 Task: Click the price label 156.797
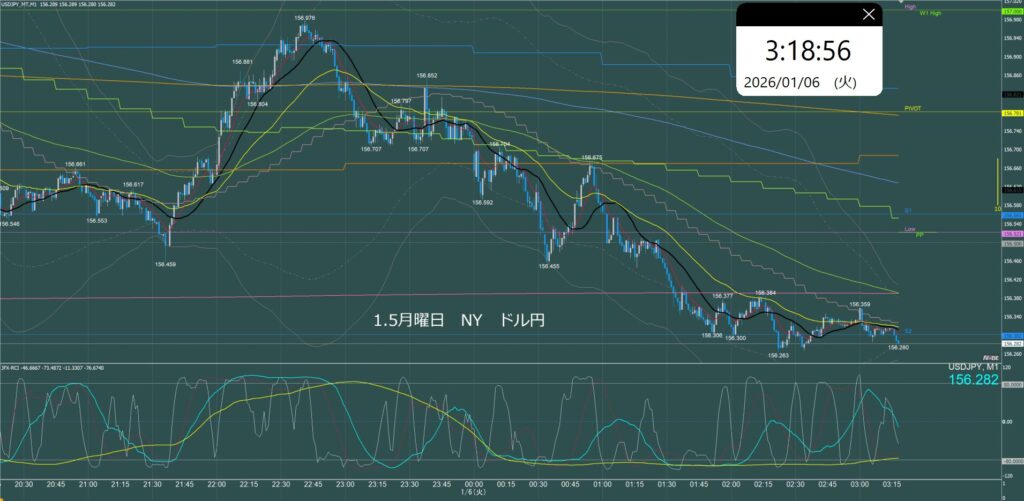pos(400,101)
